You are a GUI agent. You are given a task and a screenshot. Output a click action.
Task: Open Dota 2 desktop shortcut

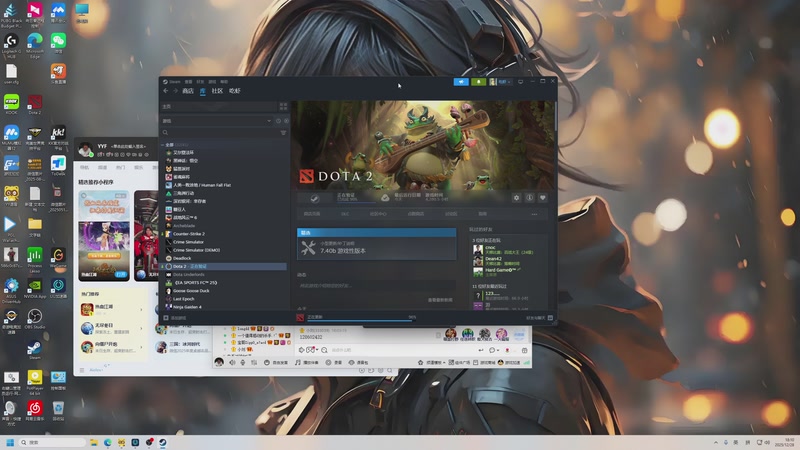35,105
